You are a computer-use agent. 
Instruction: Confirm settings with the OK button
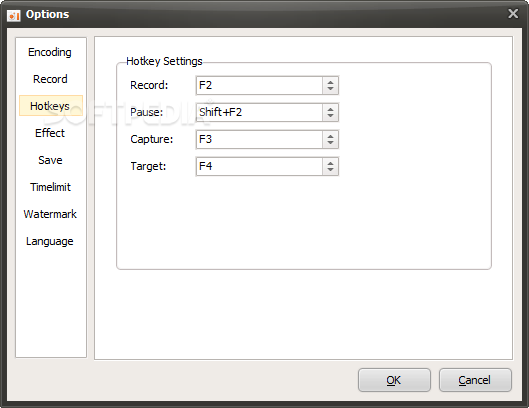click(394, 380)
